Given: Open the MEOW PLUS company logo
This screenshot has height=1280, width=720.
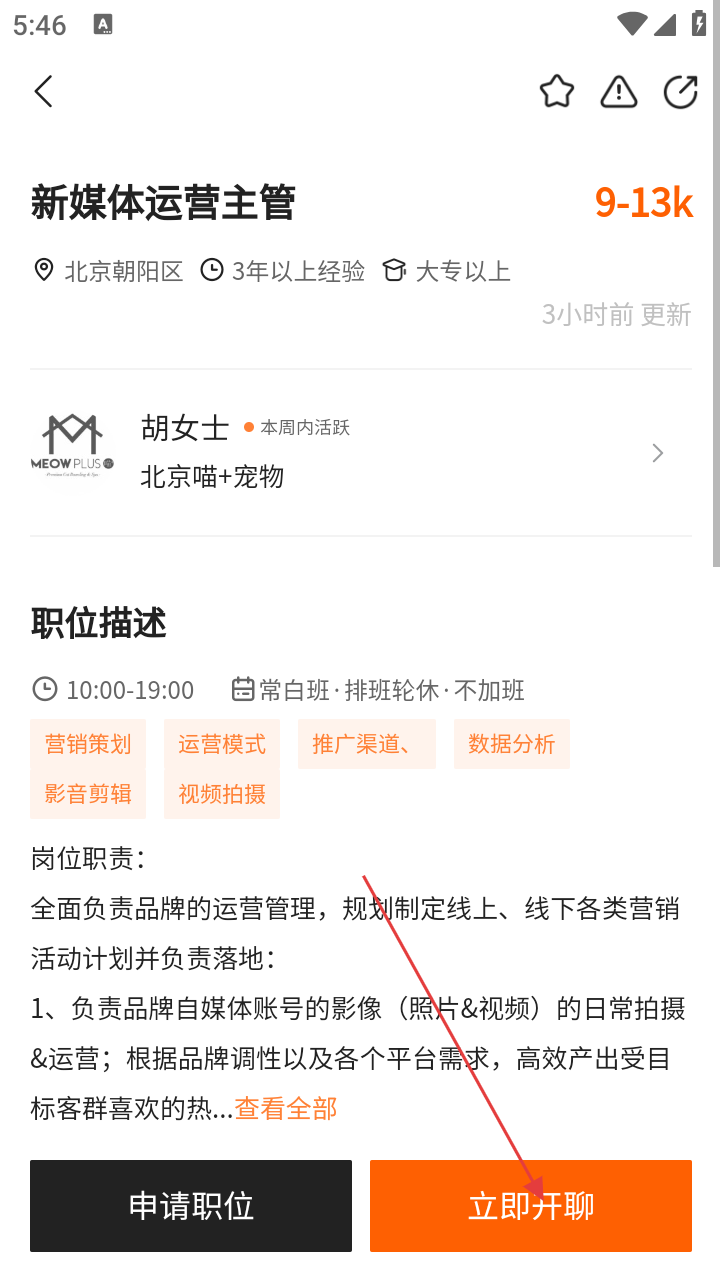Looking at the screenshot, I should (x=71, y=453).
